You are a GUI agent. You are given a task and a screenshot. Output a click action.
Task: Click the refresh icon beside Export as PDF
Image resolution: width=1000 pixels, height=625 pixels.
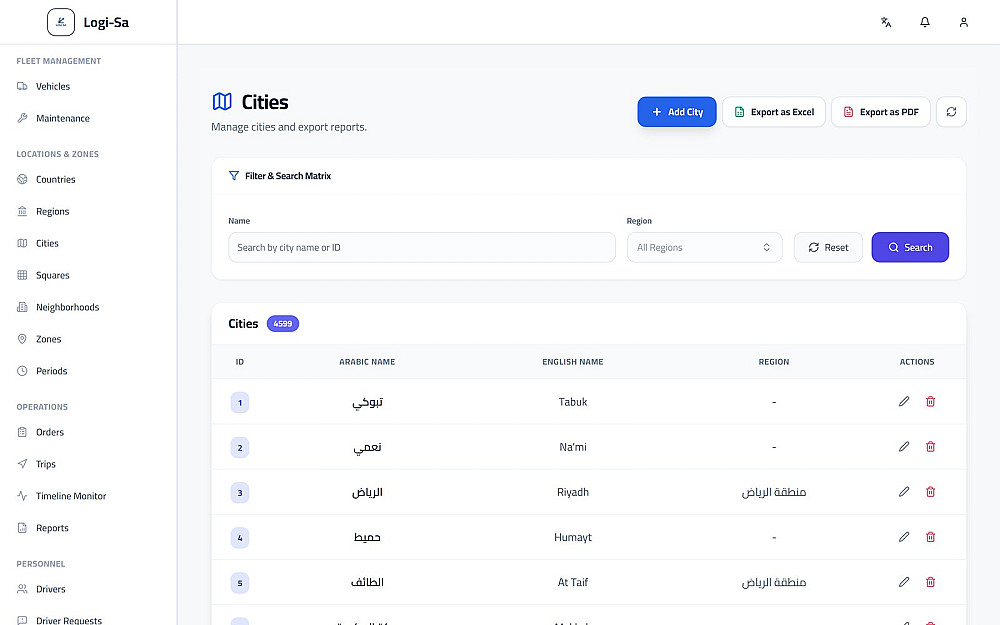click(x=951, y=112)
